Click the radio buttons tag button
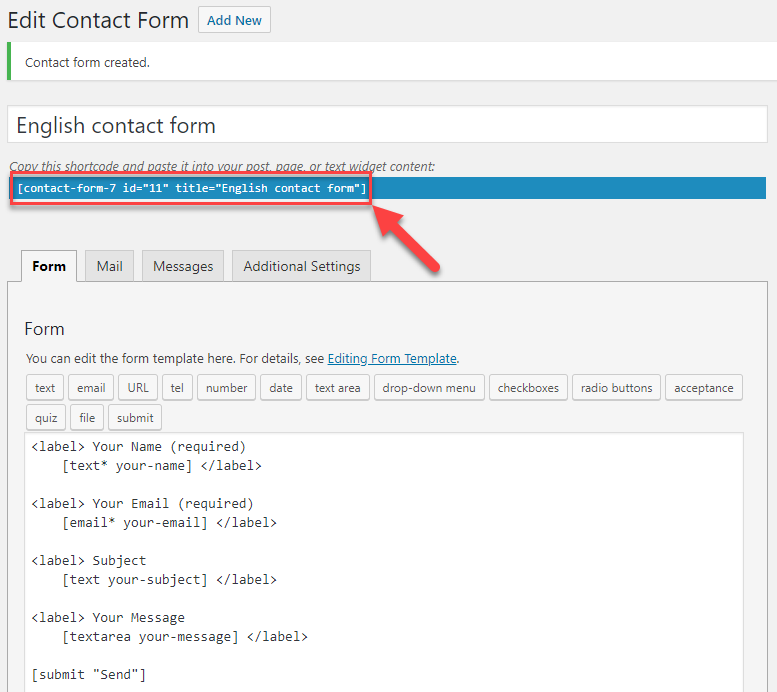Screen dimensions: 777x692 [616, 388]
